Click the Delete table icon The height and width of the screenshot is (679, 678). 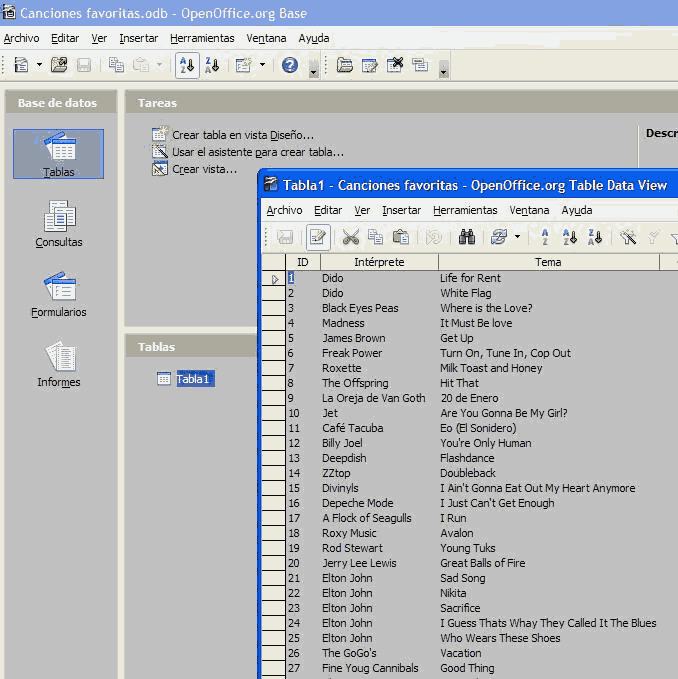(395, 65)
